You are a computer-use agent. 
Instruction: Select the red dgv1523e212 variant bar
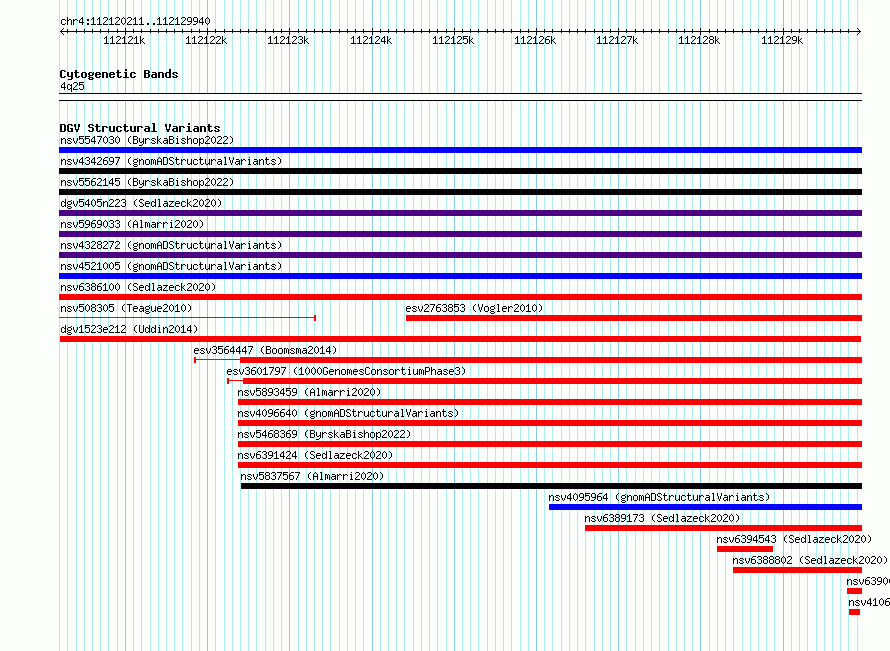[x=460, y=339]
